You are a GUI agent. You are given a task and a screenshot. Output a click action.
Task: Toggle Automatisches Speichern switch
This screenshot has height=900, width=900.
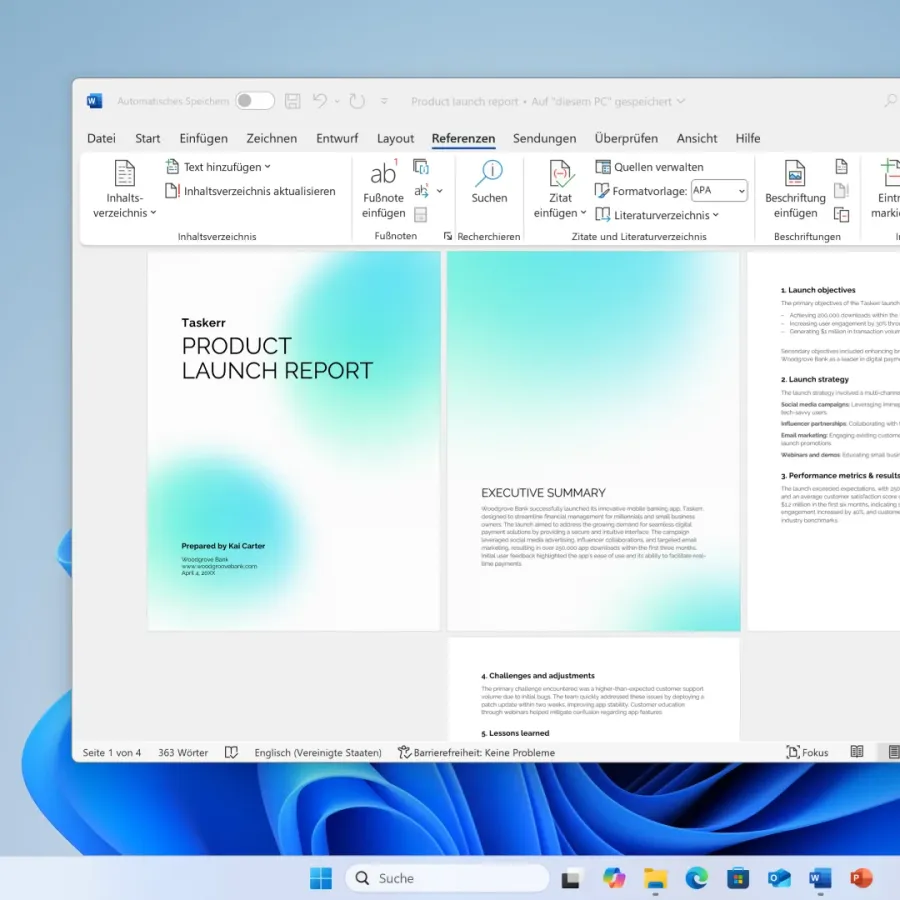(255, 101)
